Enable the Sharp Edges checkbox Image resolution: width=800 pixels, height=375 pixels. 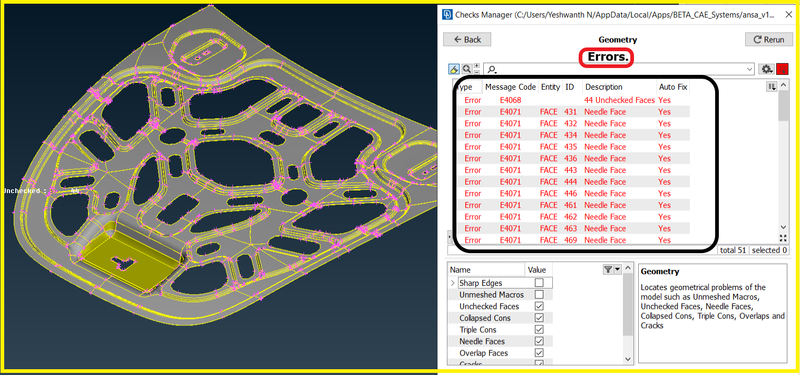coord(539,283)
